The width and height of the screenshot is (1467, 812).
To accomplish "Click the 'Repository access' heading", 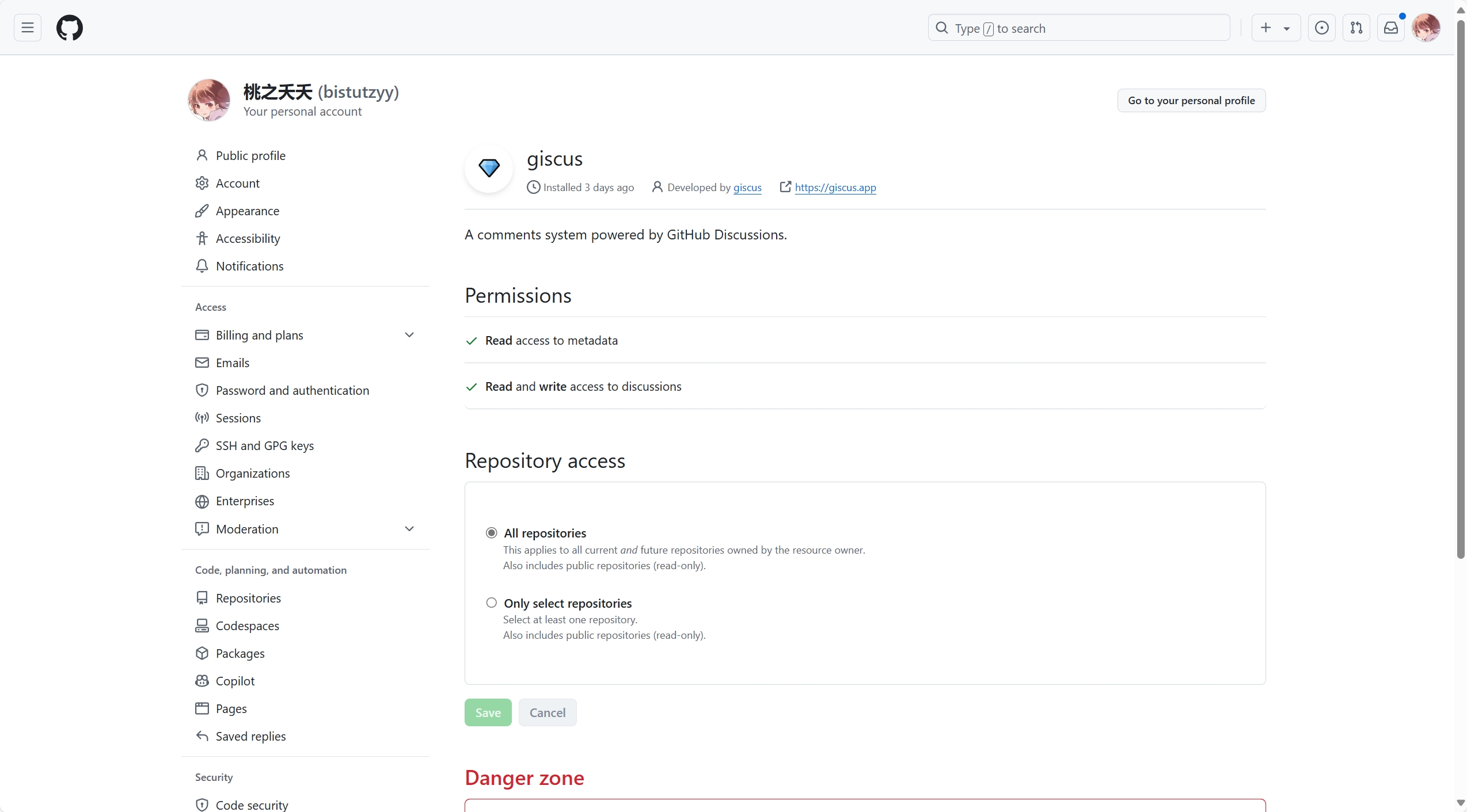I will (x=545, y=461).
